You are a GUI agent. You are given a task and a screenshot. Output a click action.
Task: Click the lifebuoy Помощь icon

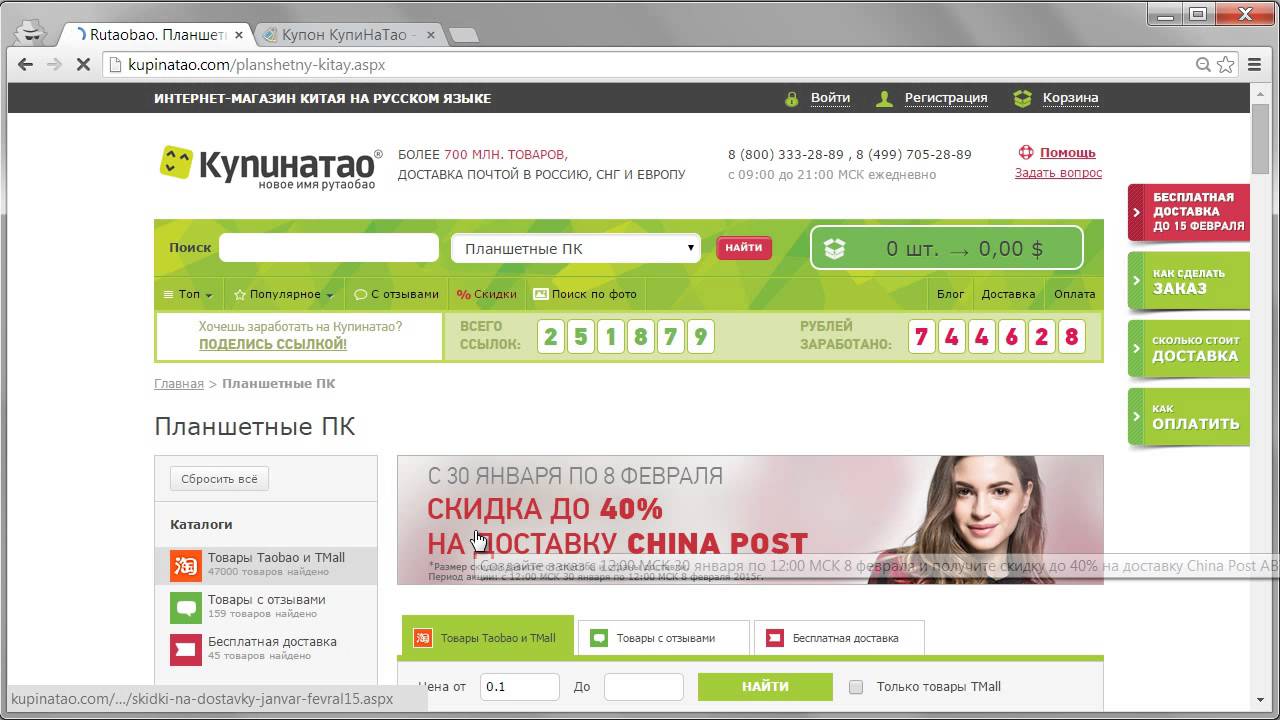tap(1025, 153)
